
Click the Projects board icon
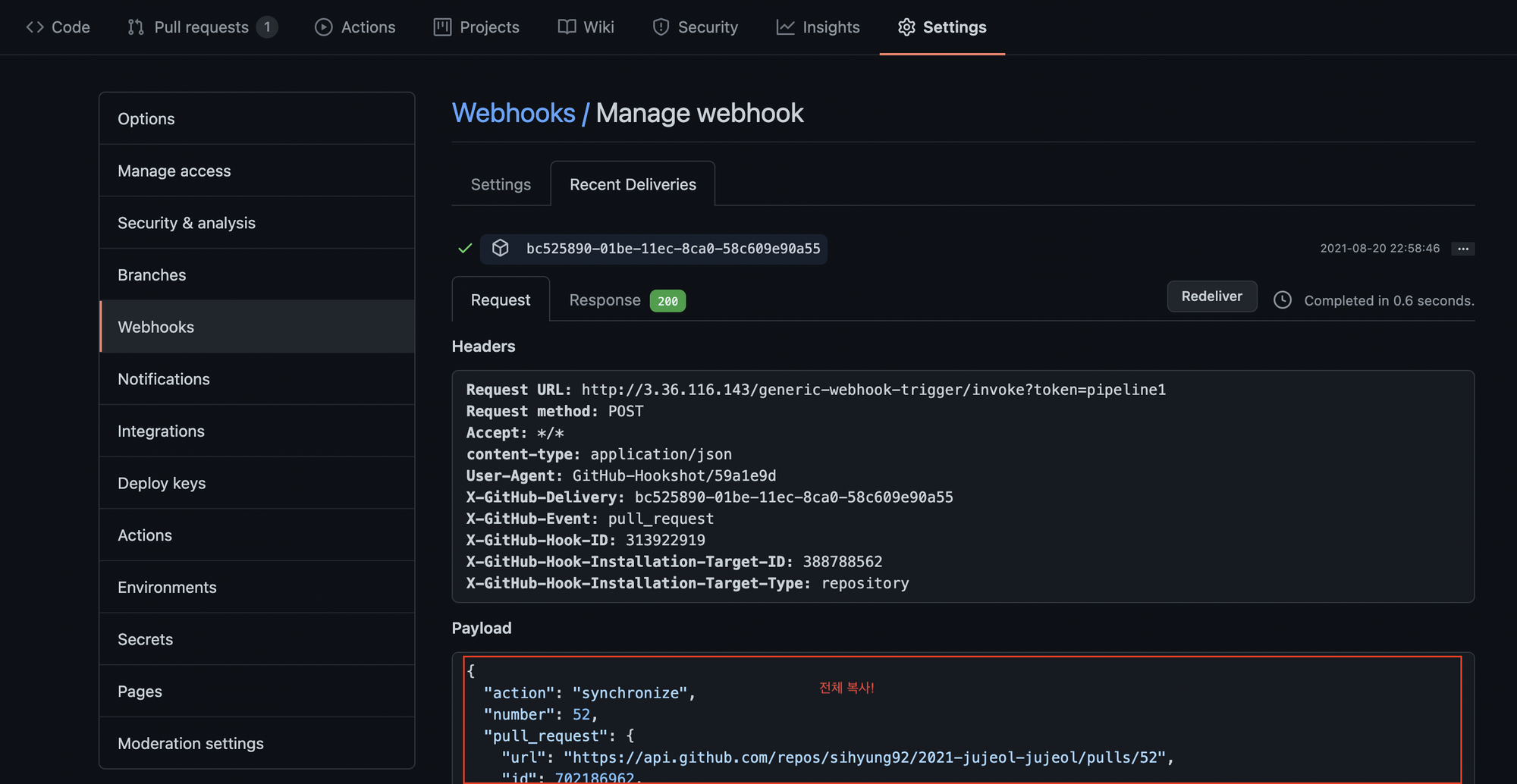click(442, 27)
